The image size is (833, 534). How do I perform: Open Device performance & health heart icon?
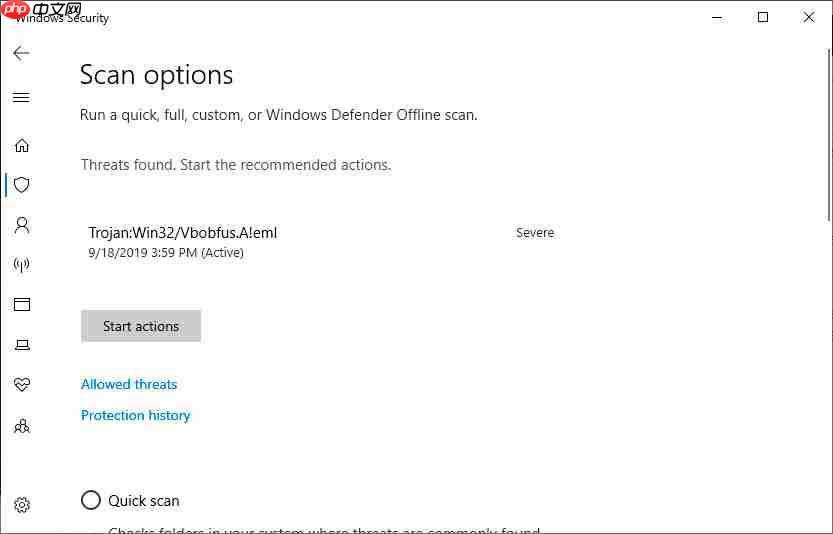point(22,384)
